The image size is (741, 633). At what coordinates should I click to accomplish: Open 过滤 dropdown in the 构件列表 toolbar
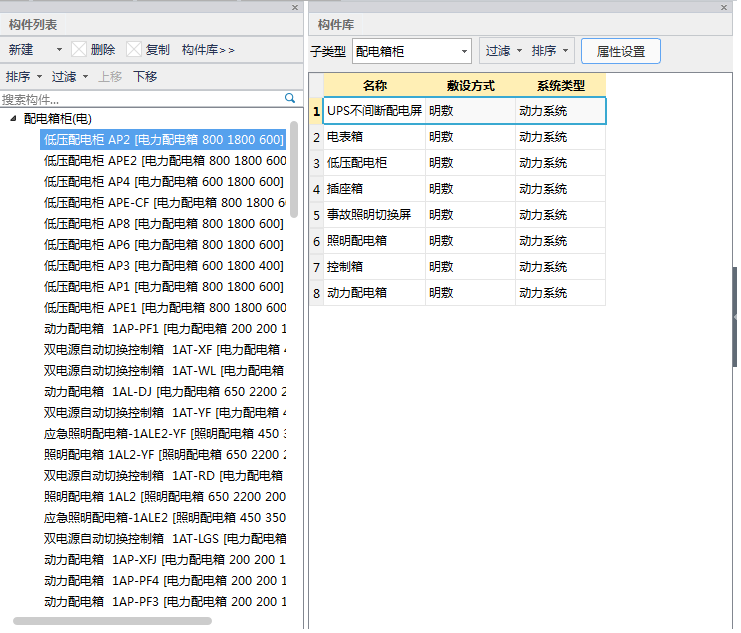tap(70, 76)
